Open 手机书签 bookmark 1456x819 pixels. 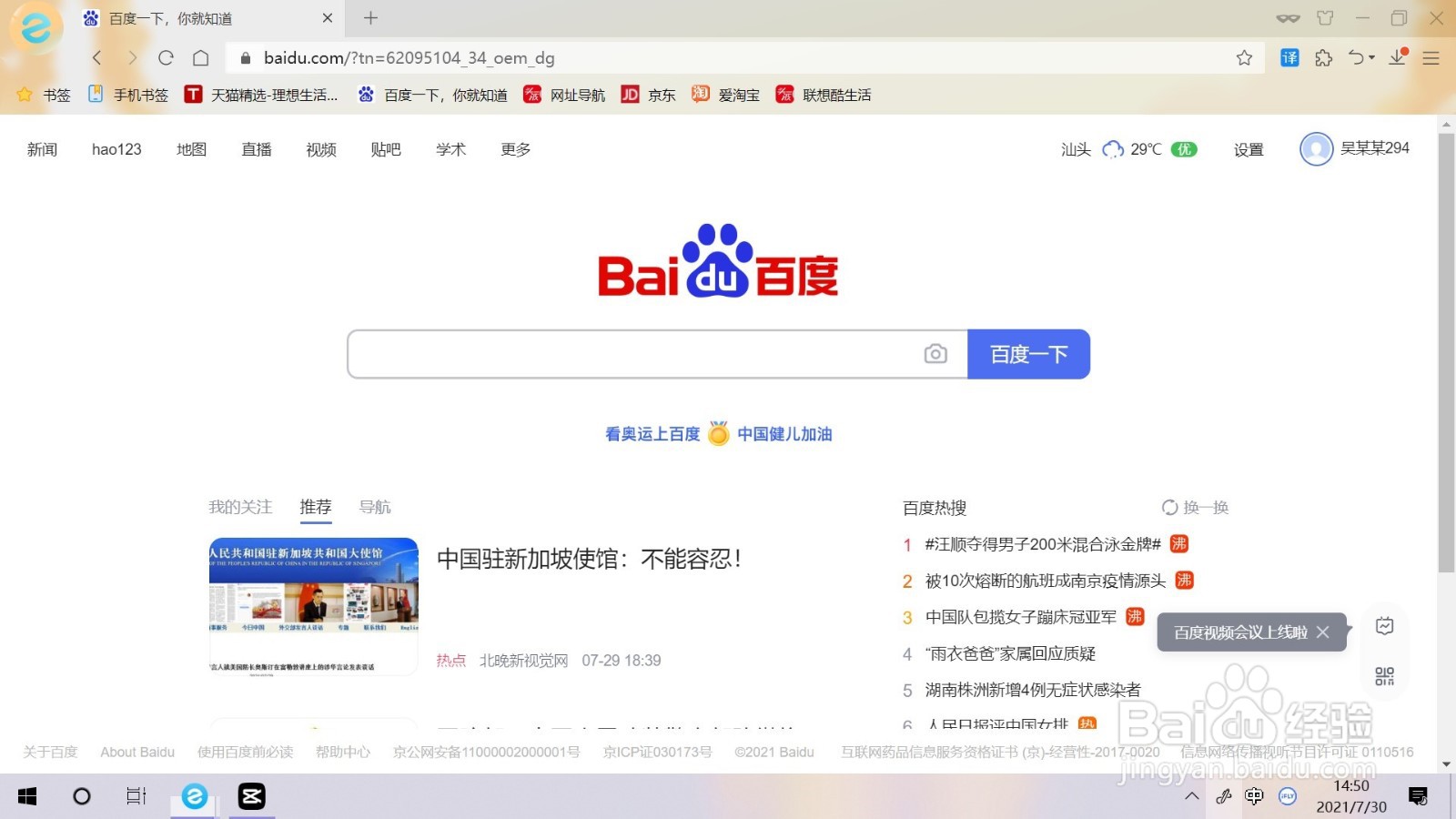click(x=128, y=95)
